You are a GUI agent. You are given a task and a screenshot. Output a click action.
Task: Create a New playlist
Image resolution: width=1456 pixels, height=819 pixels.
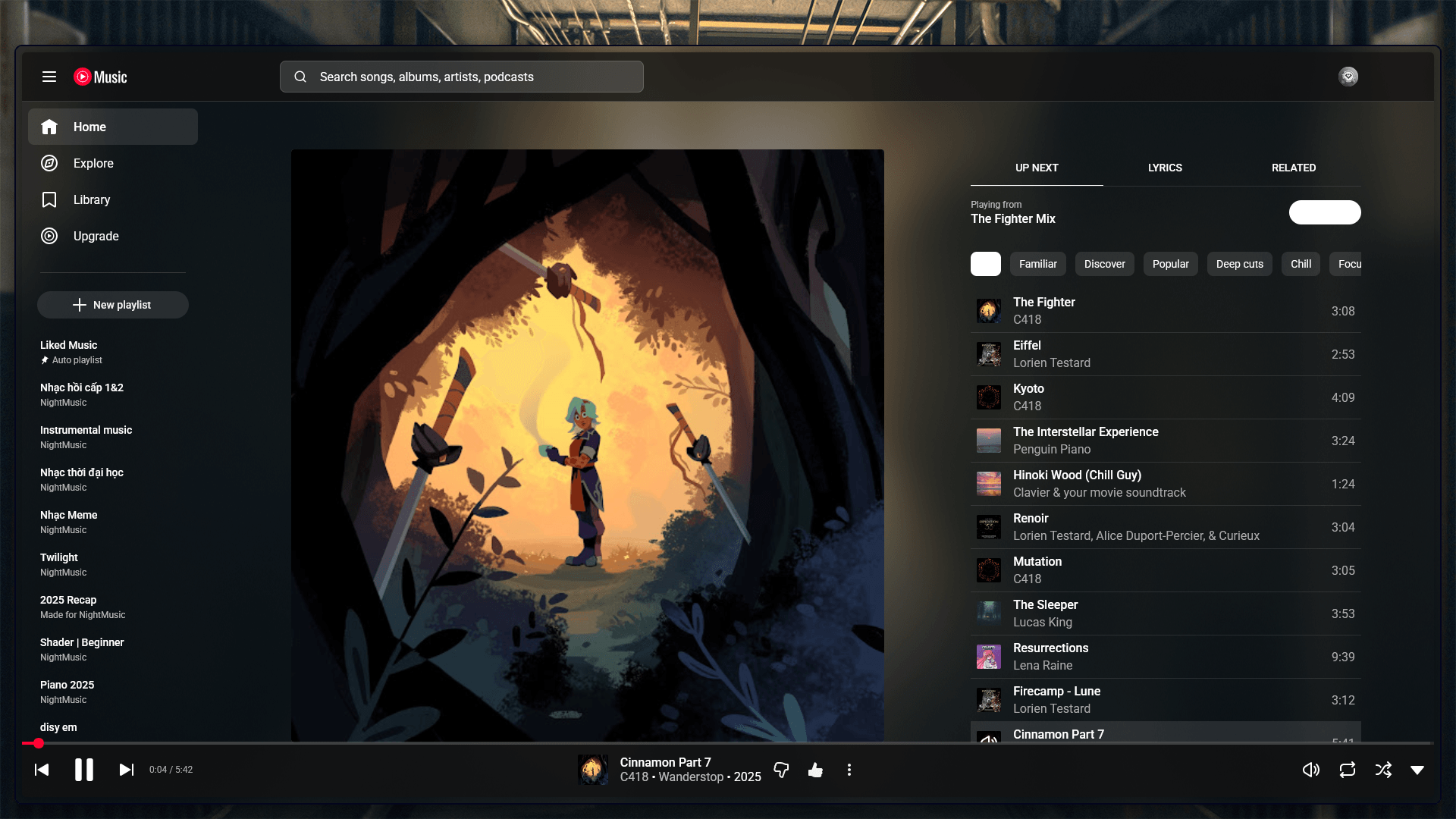click(113, 305)
